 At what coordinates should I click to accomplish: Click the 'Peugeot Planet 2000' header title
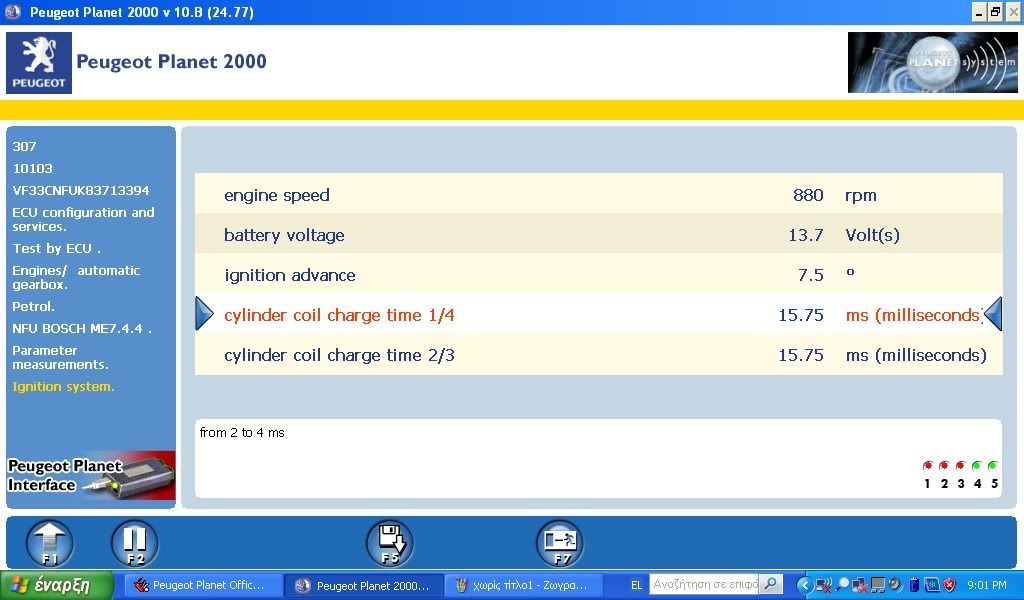[171, 61]
